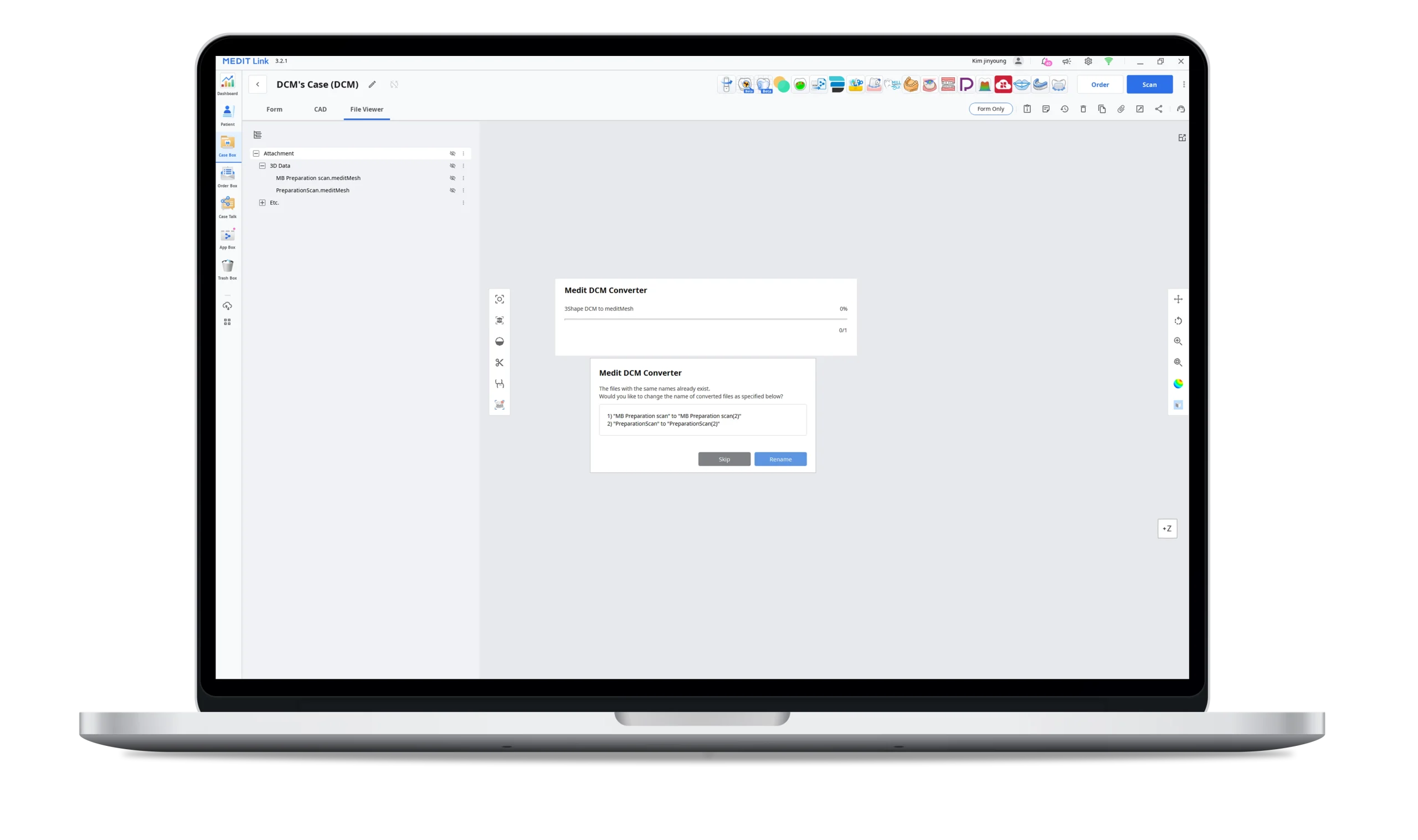Screen dimensions: 1418x840
Task: Select the File Viewer tab
Action: point(367,108)
